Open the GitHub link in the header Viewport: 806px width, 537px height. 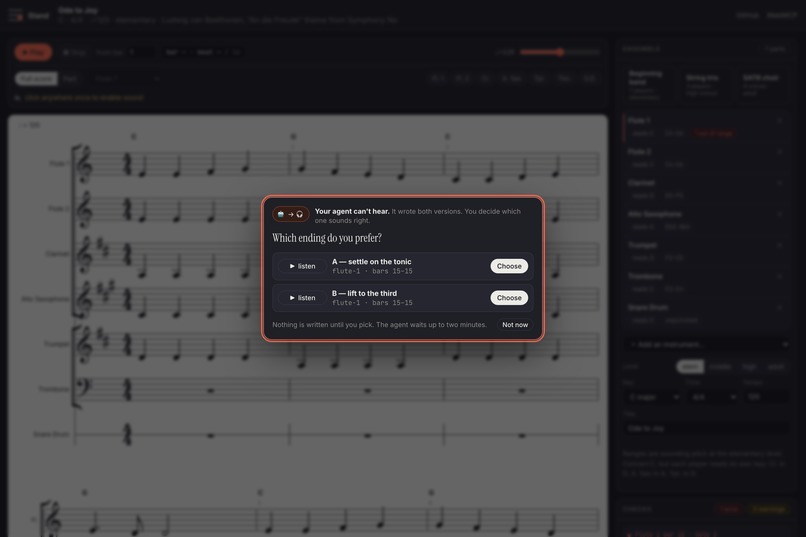tap(747, 15)
